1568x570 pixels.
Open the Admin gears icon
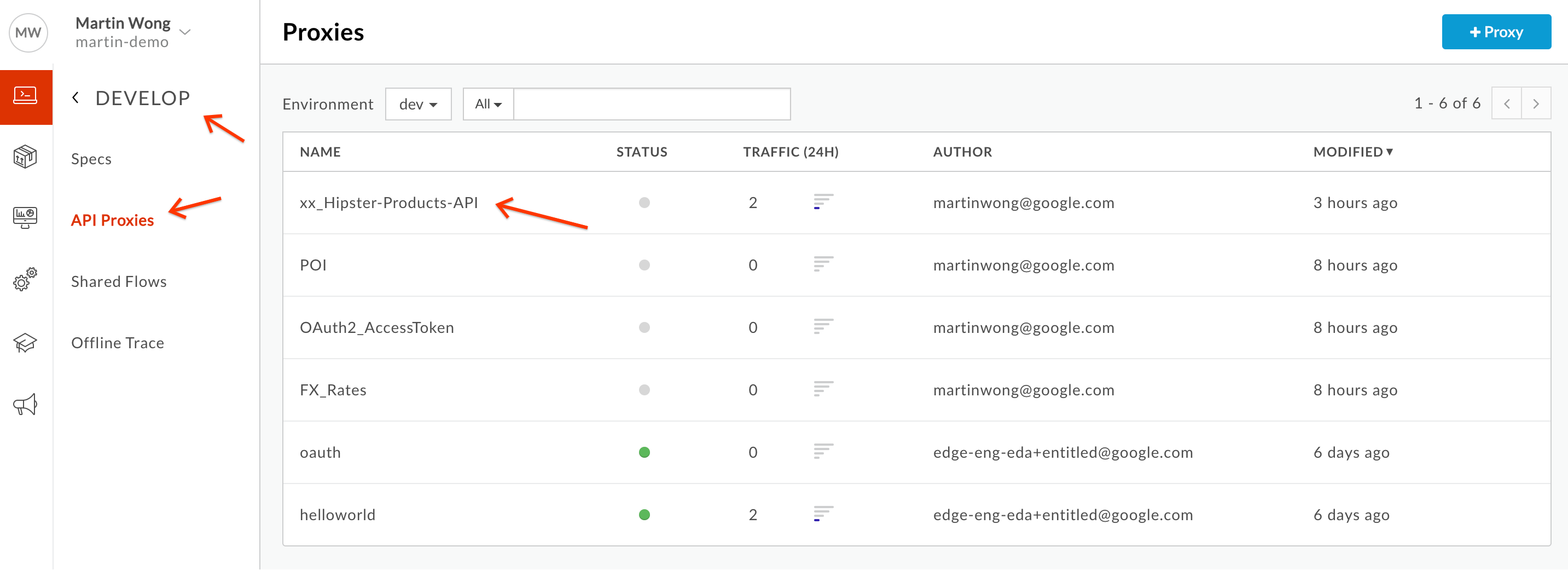(26, 279)
